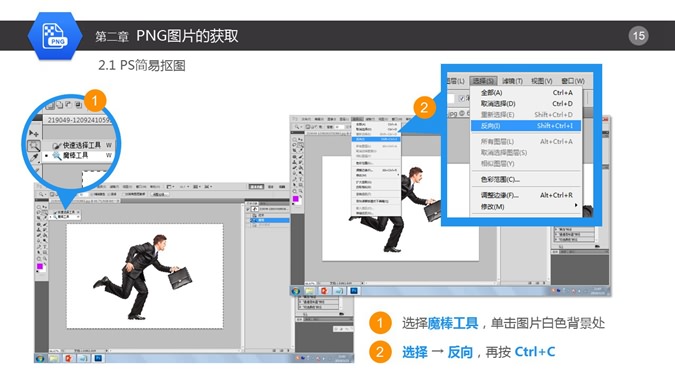
Task: Pick the Eyedropper tool in the magnified circle
Action: (x=34, y=158)
